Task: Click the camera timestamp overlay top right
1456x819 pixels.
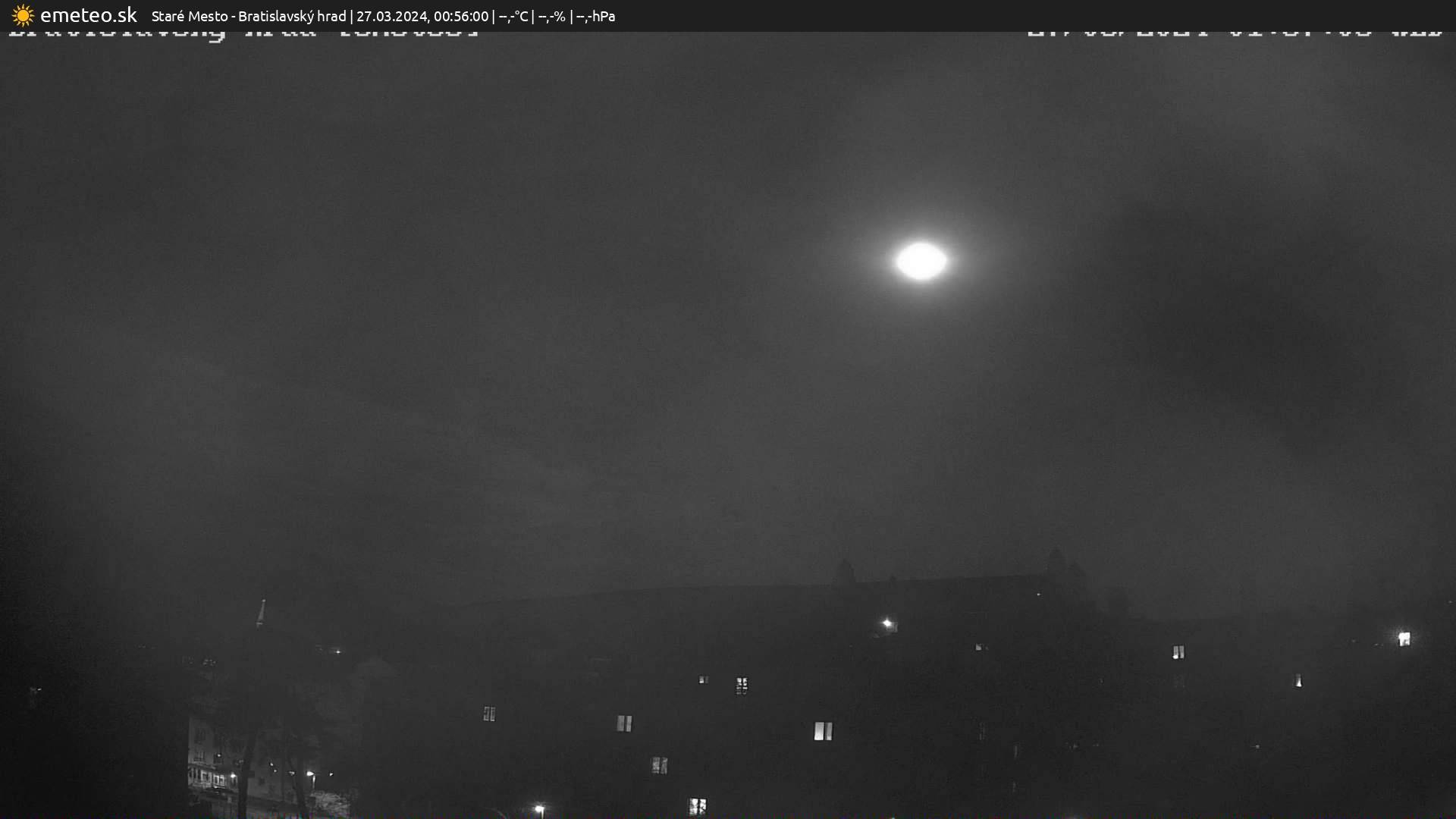Action: tap(1233, 34)
